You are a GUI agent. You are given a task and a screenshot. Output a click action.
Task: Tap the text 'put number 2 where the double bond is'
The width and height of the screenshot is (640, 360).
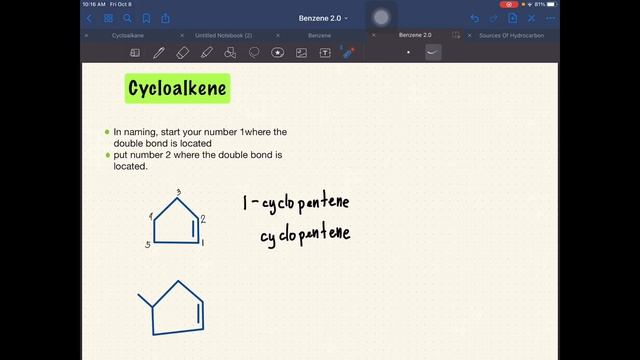pos(198,155)
